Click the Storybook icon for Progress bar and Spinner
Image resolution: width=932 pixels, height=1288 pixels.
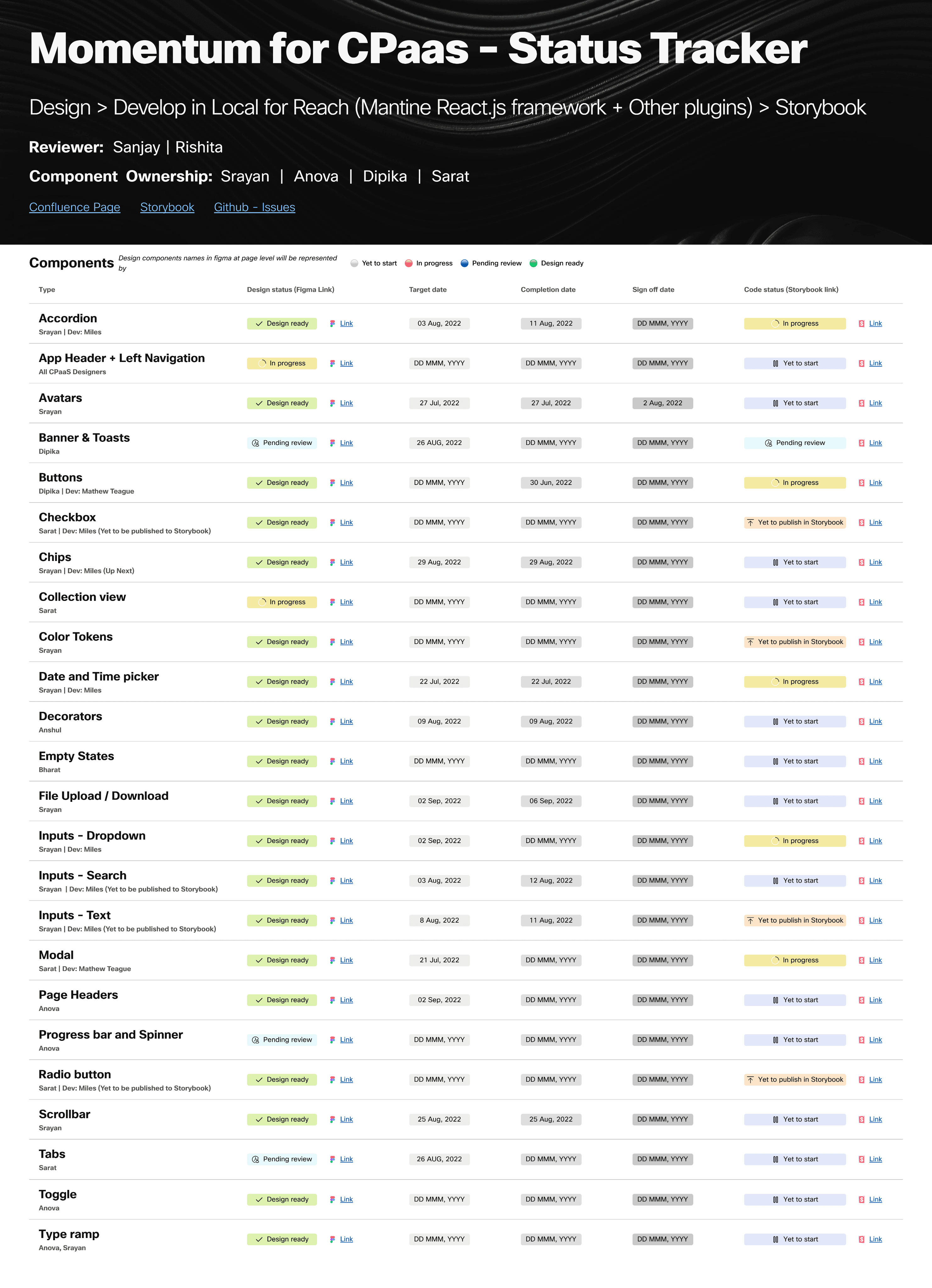point(862,1040)
